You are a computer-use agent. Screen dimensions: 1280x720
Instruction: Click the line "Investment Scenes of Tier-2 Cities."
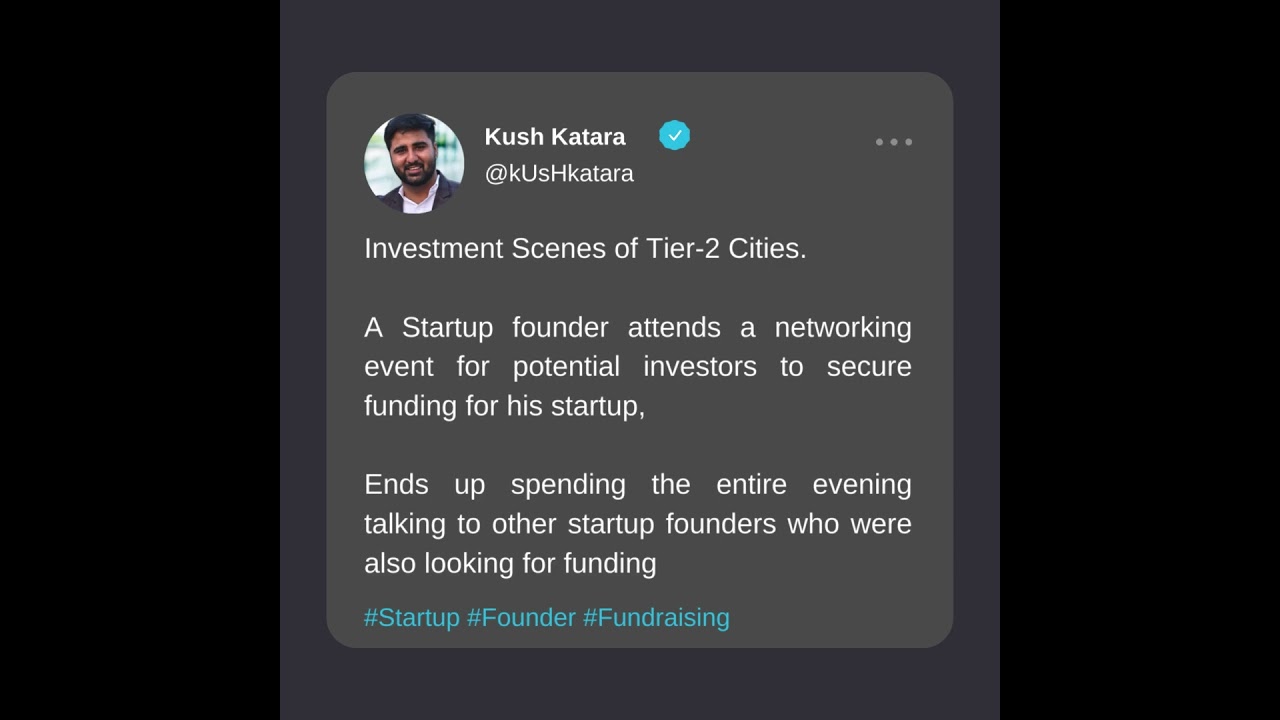tap(585, 249)
